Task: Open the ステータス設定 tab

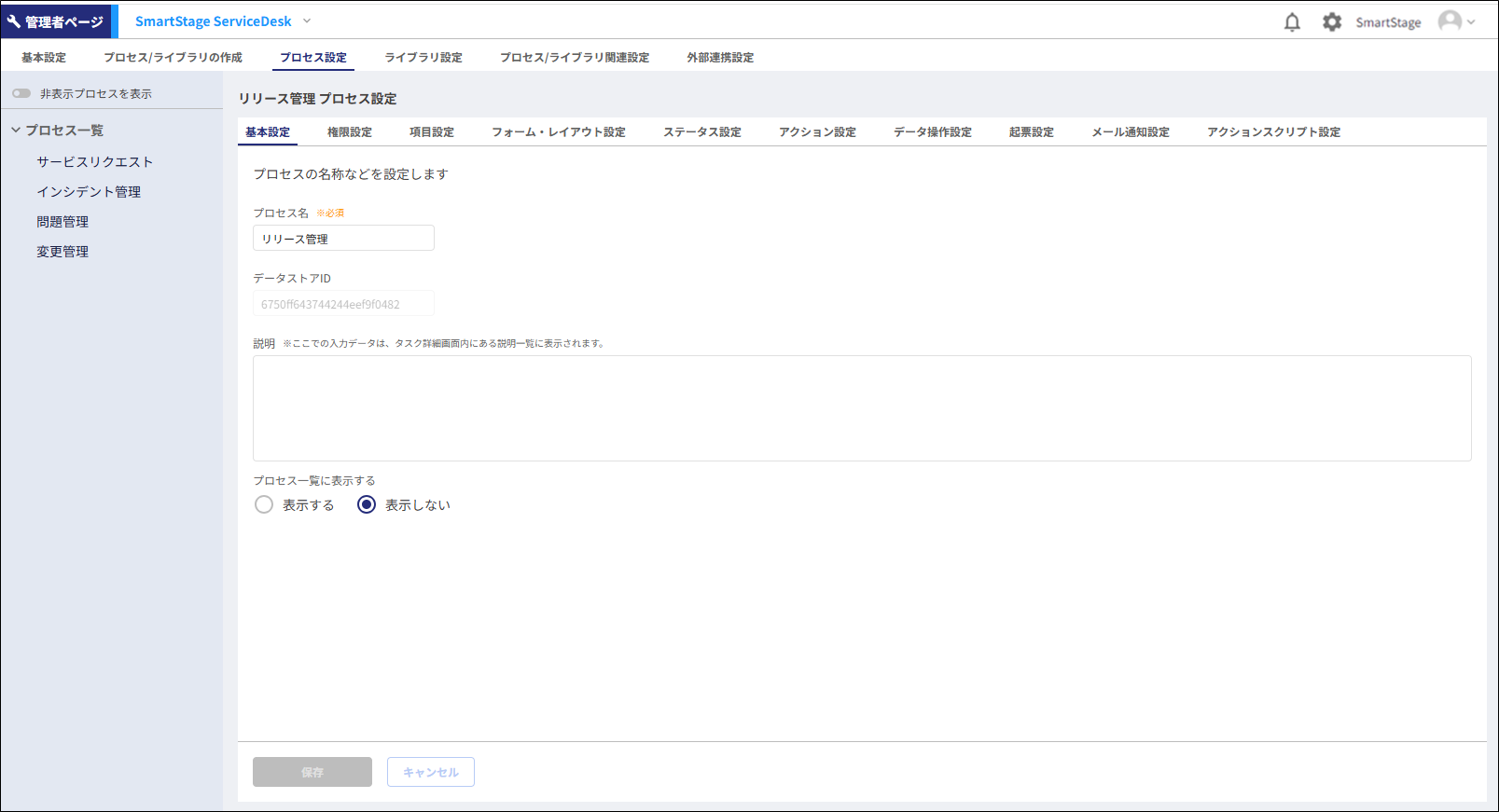Action: click(701, 132)
